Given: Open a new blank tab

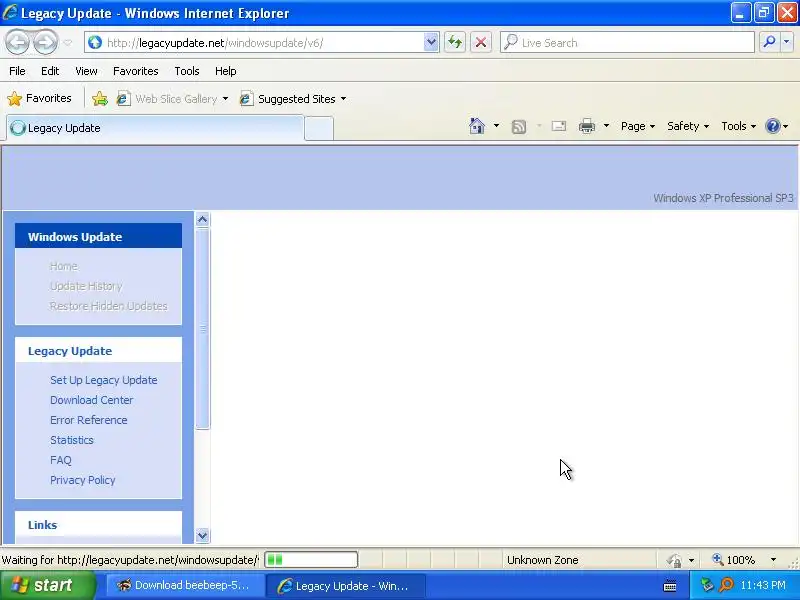Looking at the screenshot, I should [319, 129].
